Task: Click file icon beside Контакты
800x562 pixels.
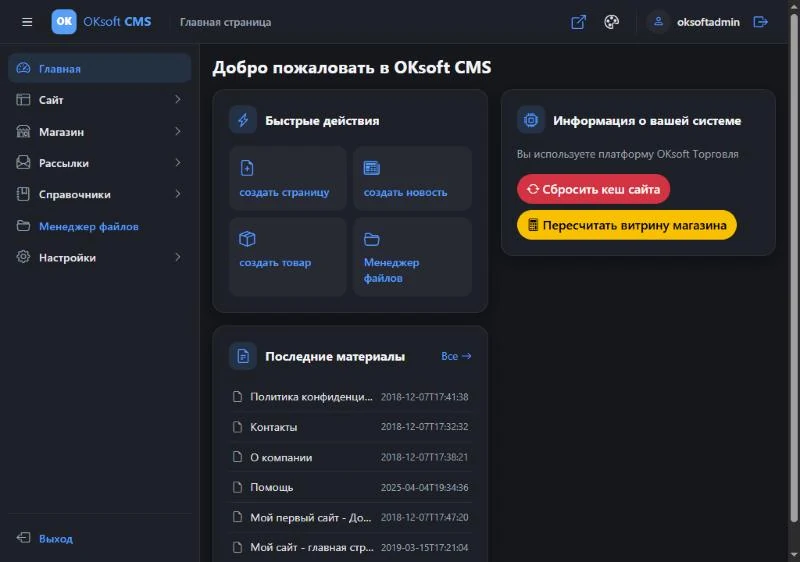Action: coord(237,427)
